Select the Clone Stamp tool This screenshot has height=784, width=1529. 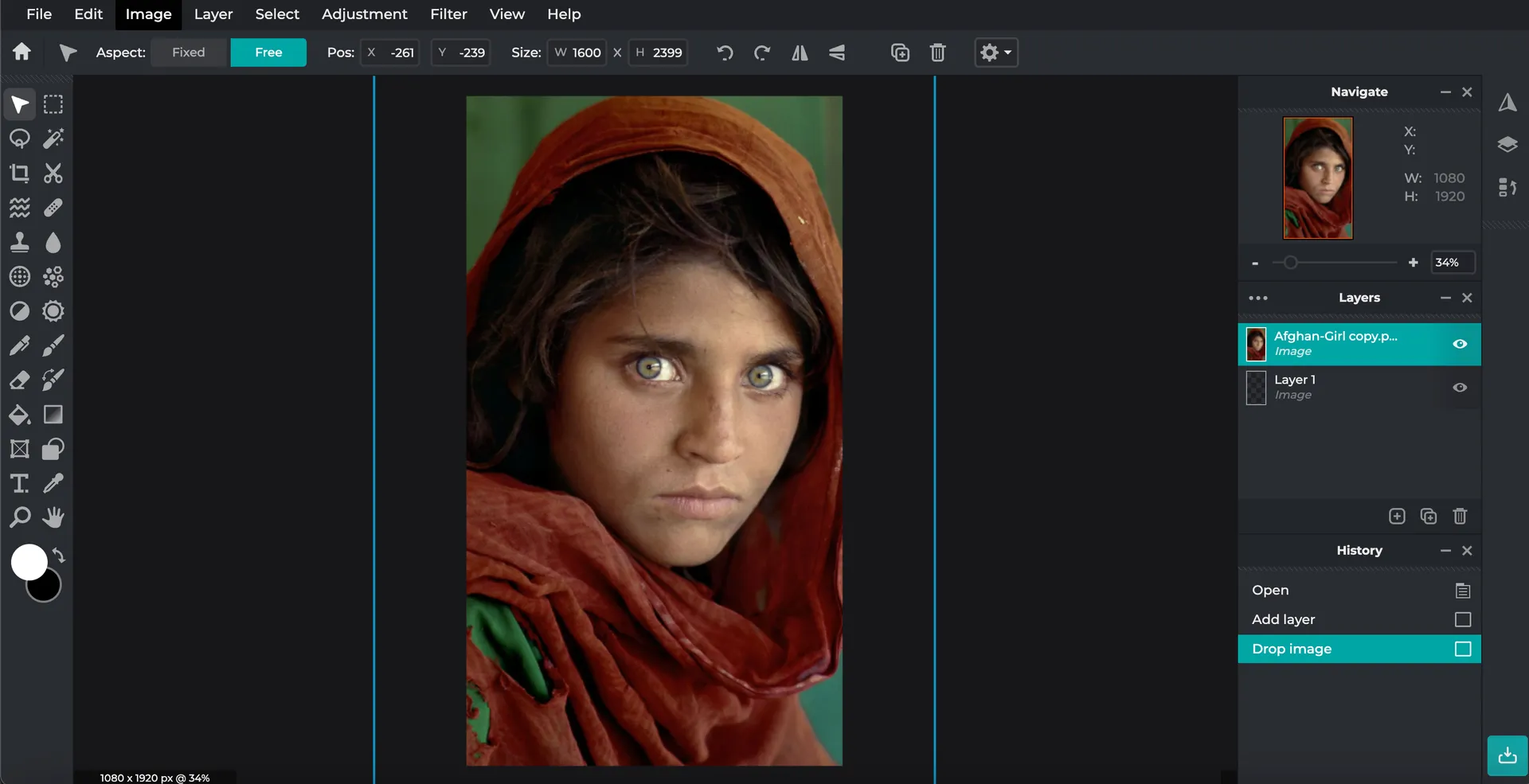(19, 242)
